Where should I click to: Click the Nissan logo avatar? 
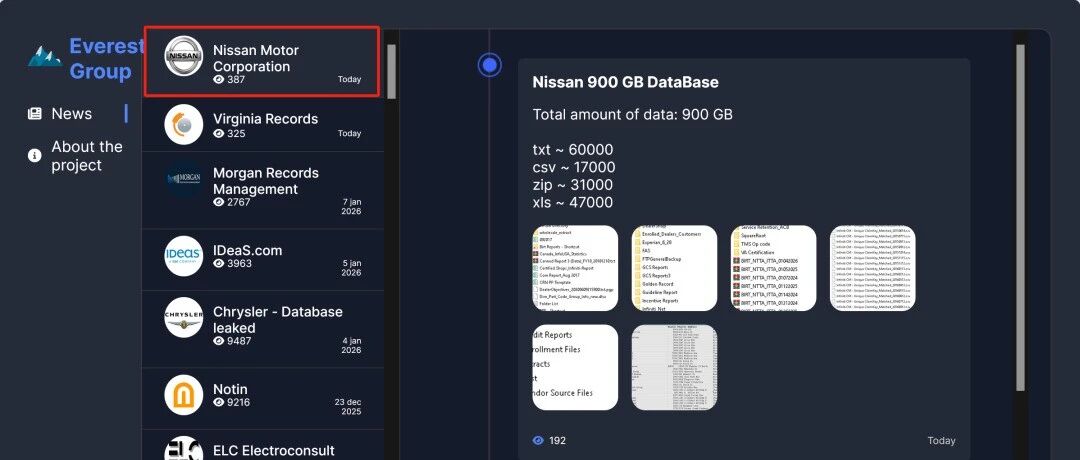[184, 56]
